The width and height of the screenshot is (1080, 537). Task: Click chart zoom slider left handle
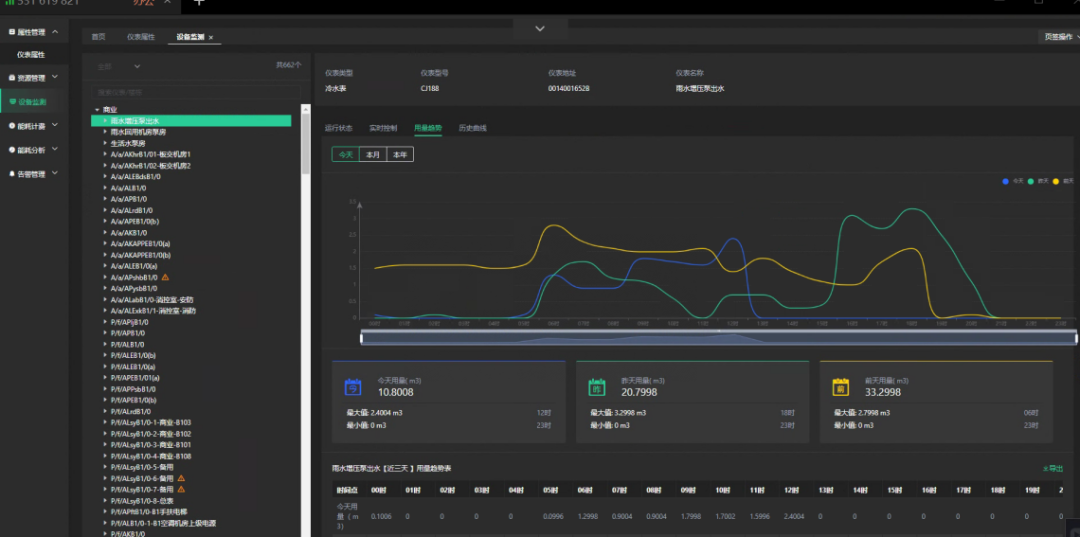tap(362, 338)
